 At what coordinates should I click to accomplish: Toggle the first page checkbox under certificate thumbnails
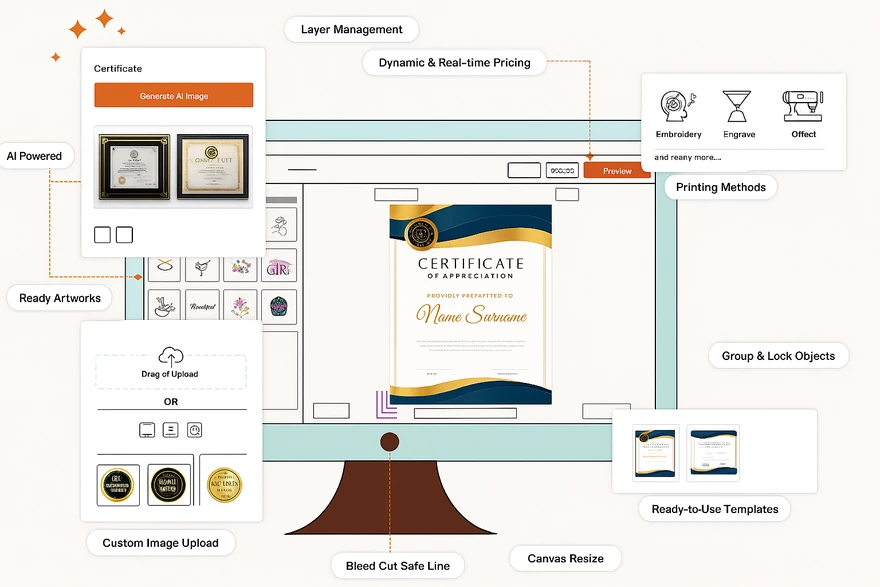pos(102,234)
